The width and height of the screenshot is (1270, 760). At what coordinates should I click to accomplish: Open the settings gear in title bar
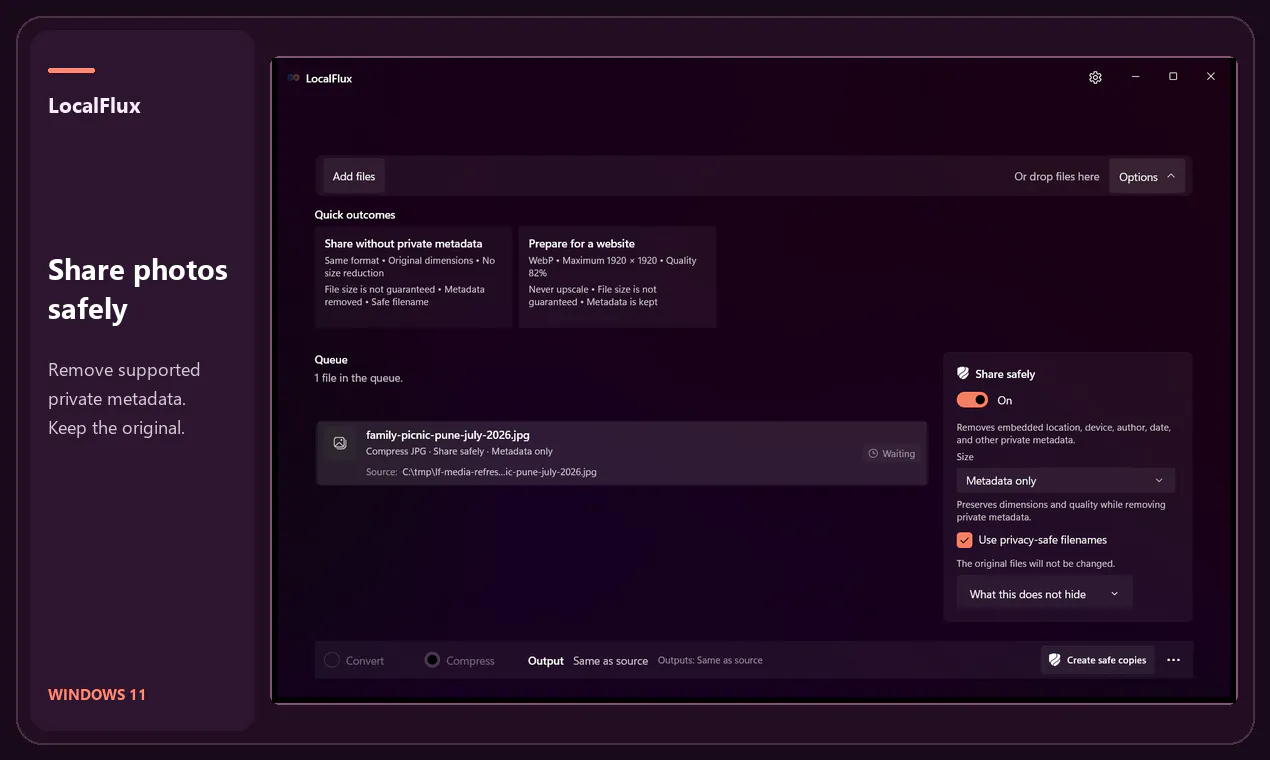tap(1095, 77)
